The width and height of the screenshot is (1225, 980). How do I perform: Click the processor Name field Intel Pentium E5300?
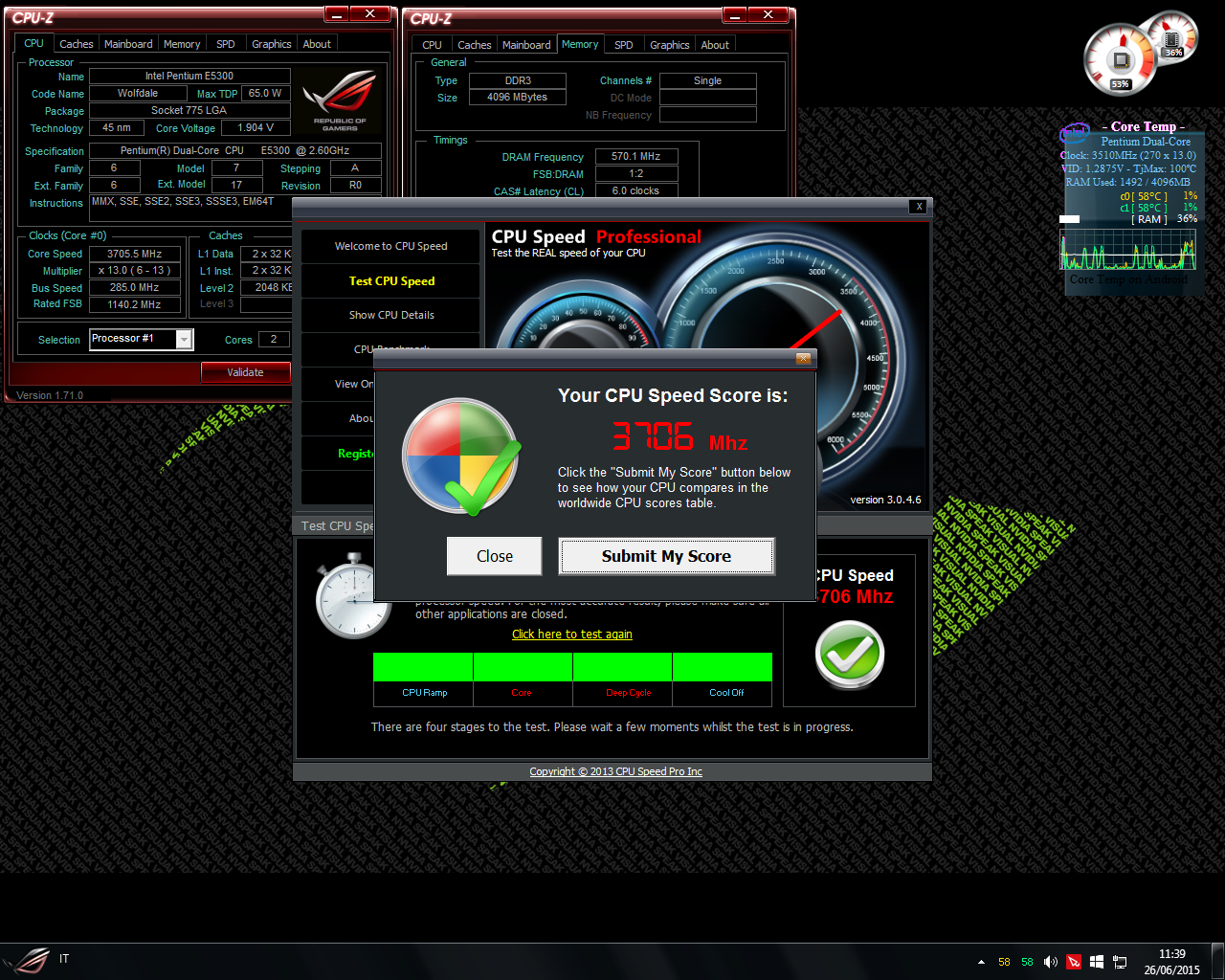click(x=189, y=76)
